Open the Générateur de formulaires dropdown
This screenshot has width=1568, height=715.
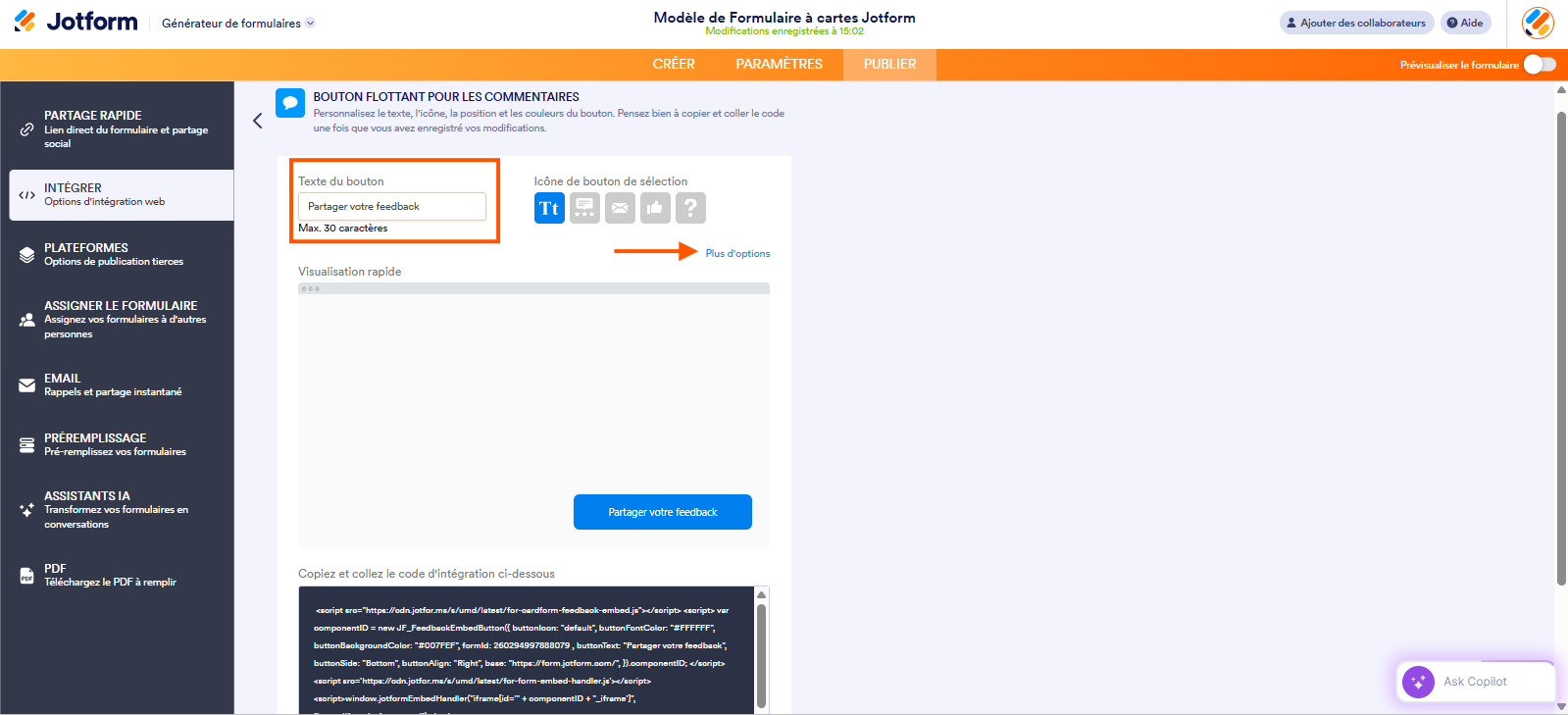[x=238, y=24]
